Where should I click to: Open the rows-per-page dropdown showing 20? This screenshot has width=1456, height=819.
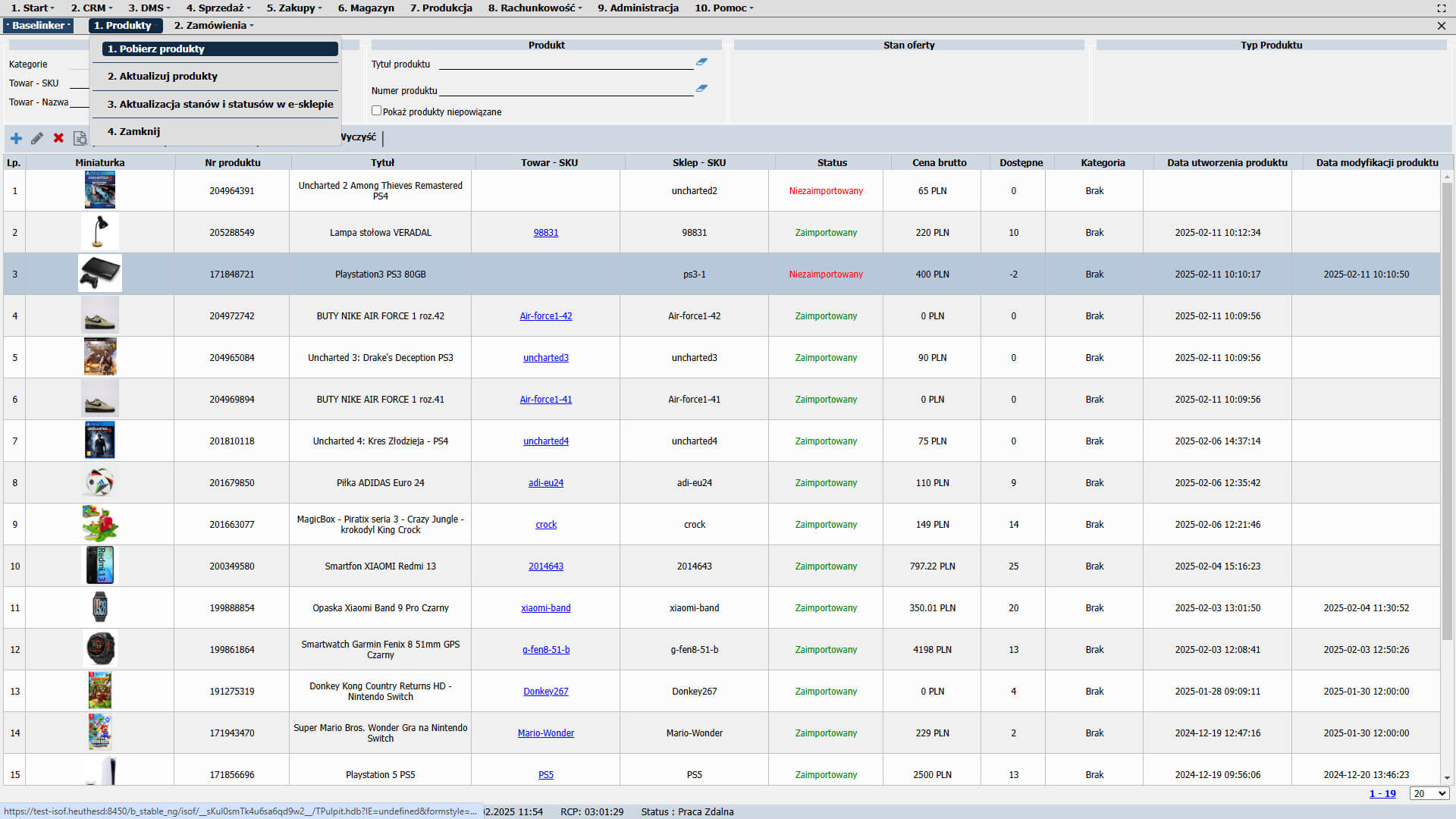pos(1429,793)
